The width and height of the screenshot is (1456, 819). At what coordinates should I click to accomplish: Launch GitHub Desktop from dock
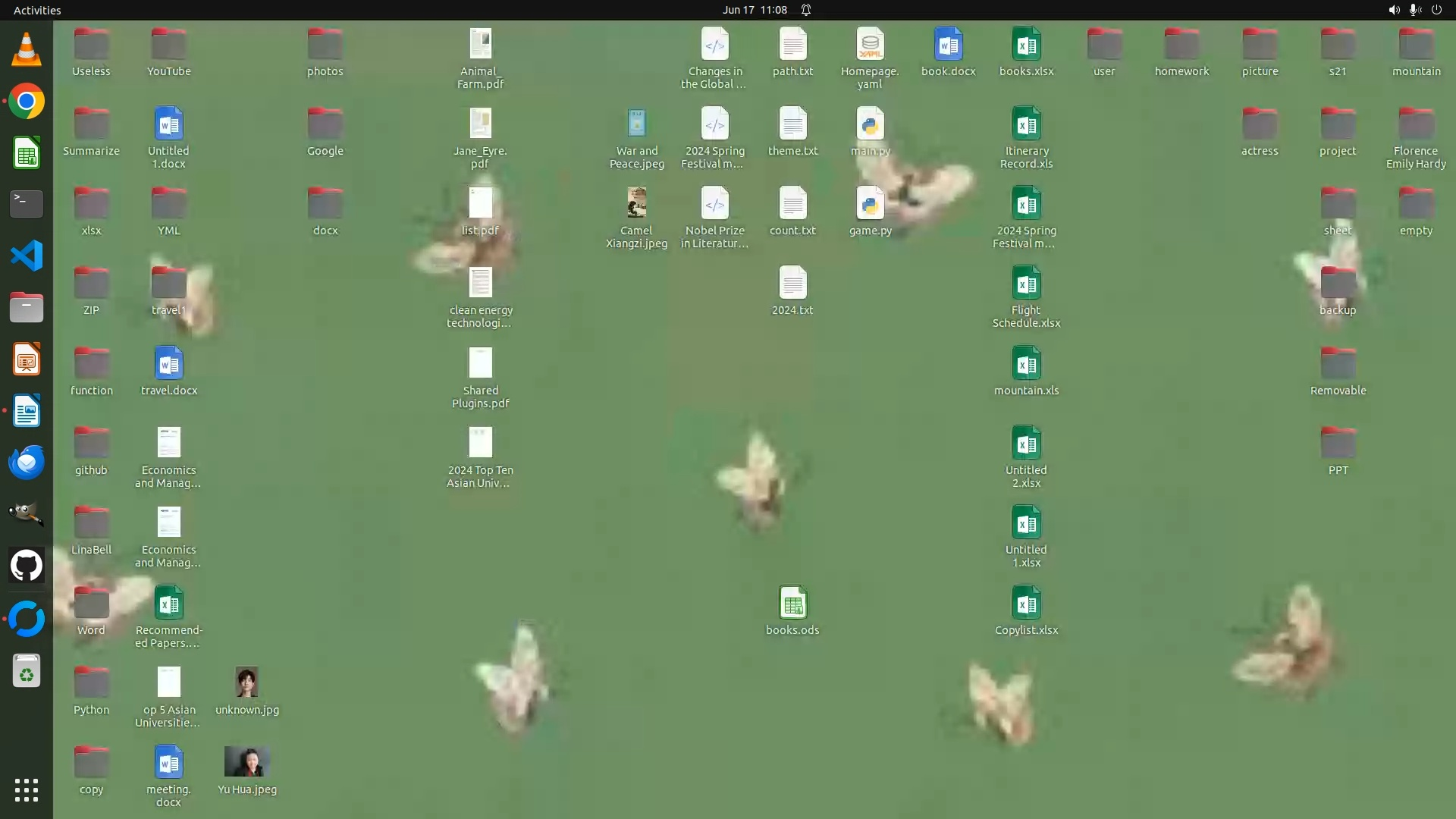[x=26, y=566]
